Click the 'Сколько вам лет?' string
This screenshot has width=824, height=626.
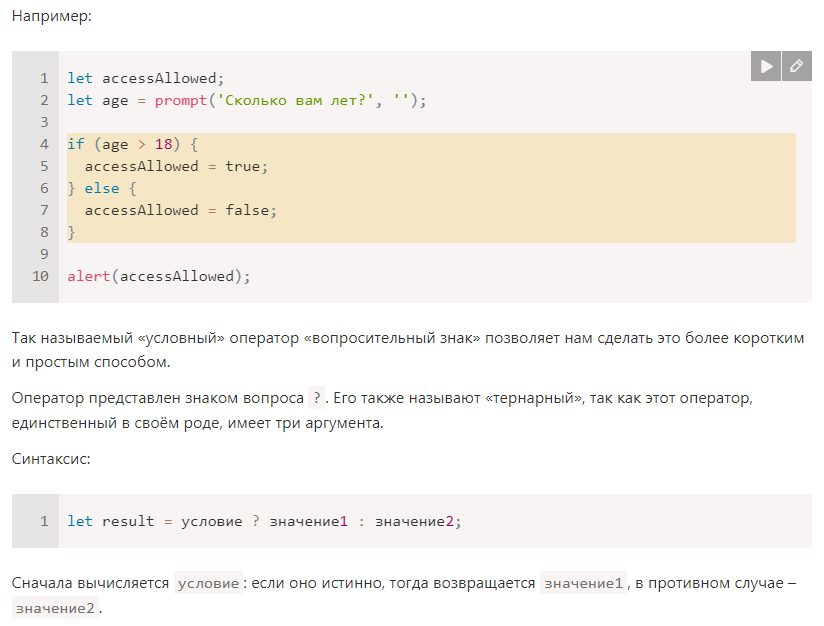click(299, 101)
